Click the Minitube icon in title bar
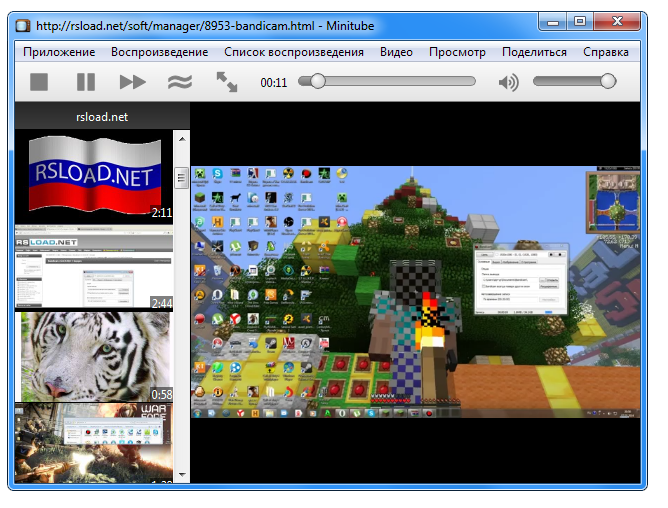This screenshot has width=668, height=508. [23, 26]
